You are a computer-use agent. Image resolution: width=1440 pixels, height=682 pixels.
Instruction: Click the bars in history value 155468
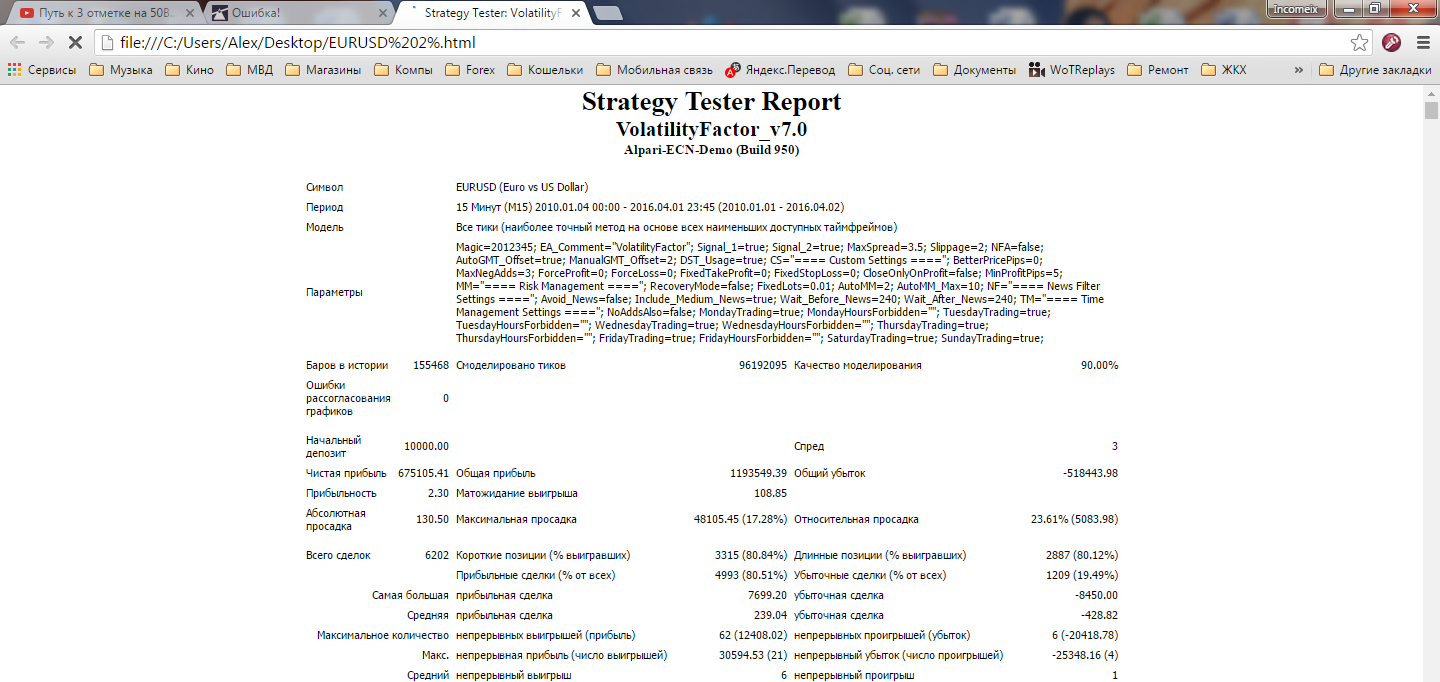431,365
